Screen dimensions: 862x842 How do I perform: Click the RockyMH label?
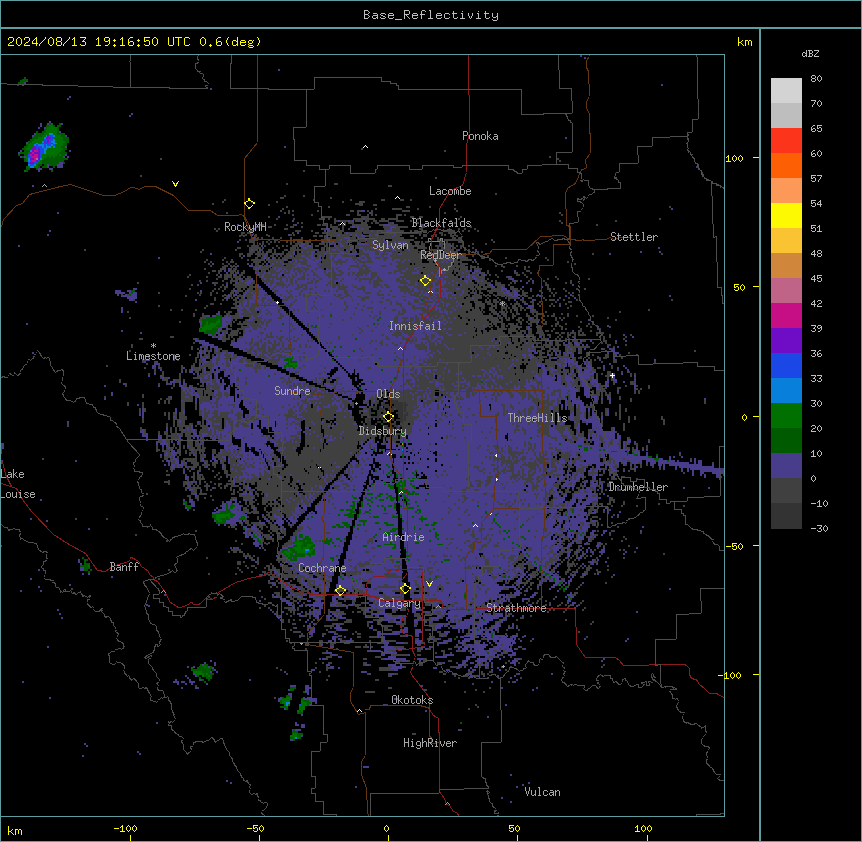coord(245,227)
